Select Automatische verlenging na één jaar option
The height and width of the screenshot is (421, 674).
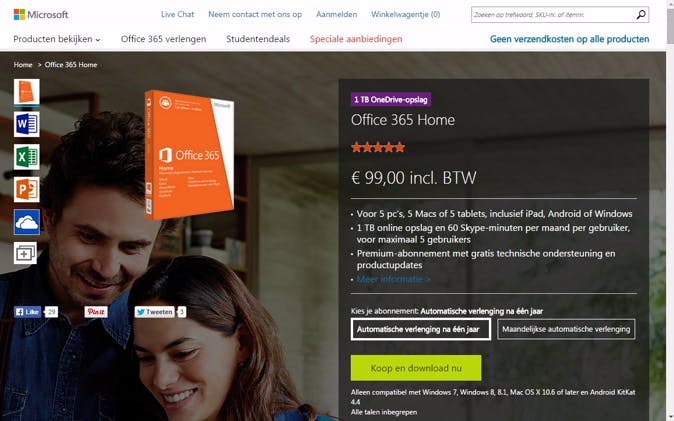pyautogui.click(x=420, y=329)
